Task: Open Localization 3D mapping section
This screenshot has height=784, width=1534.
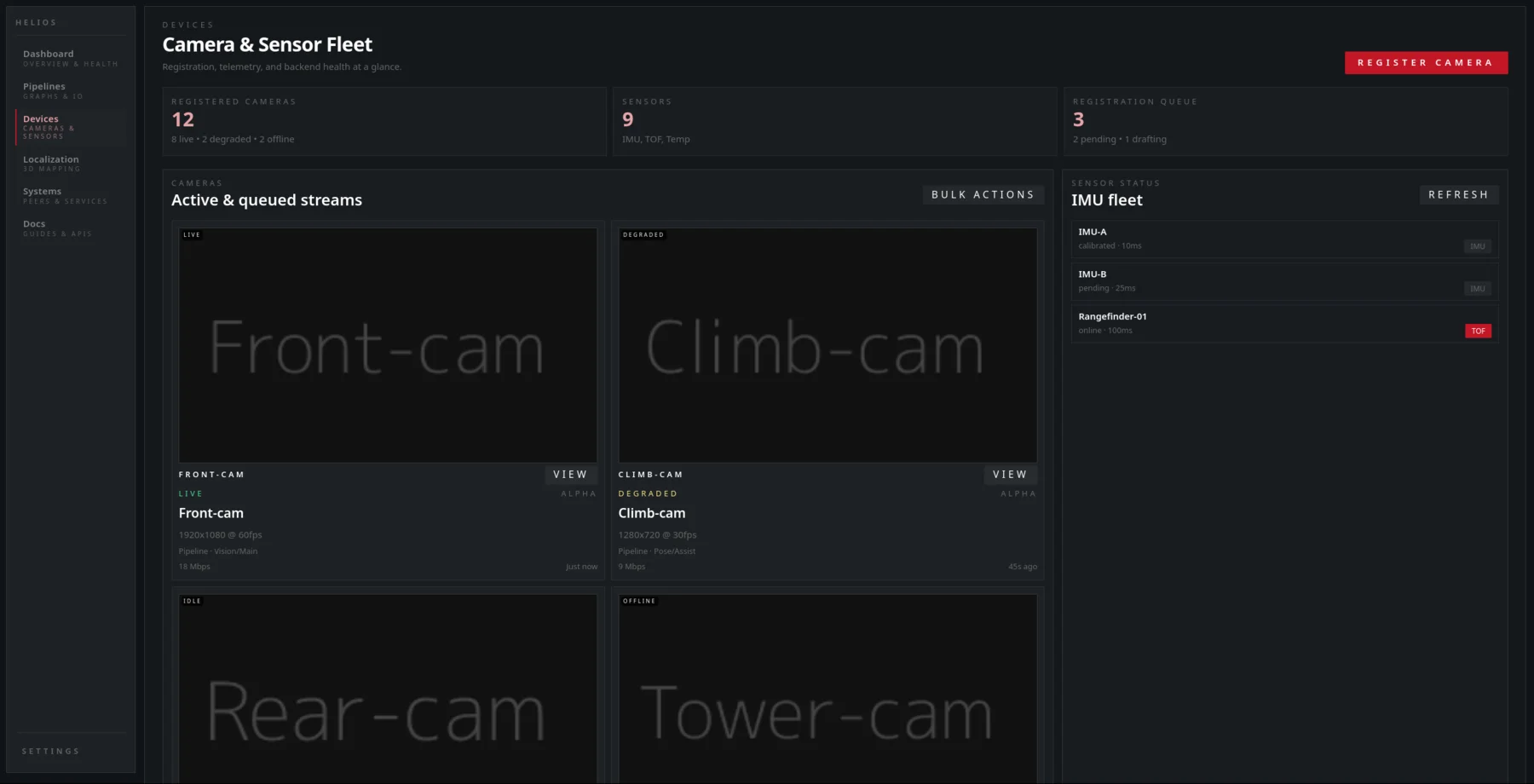Action: [71, 164]
